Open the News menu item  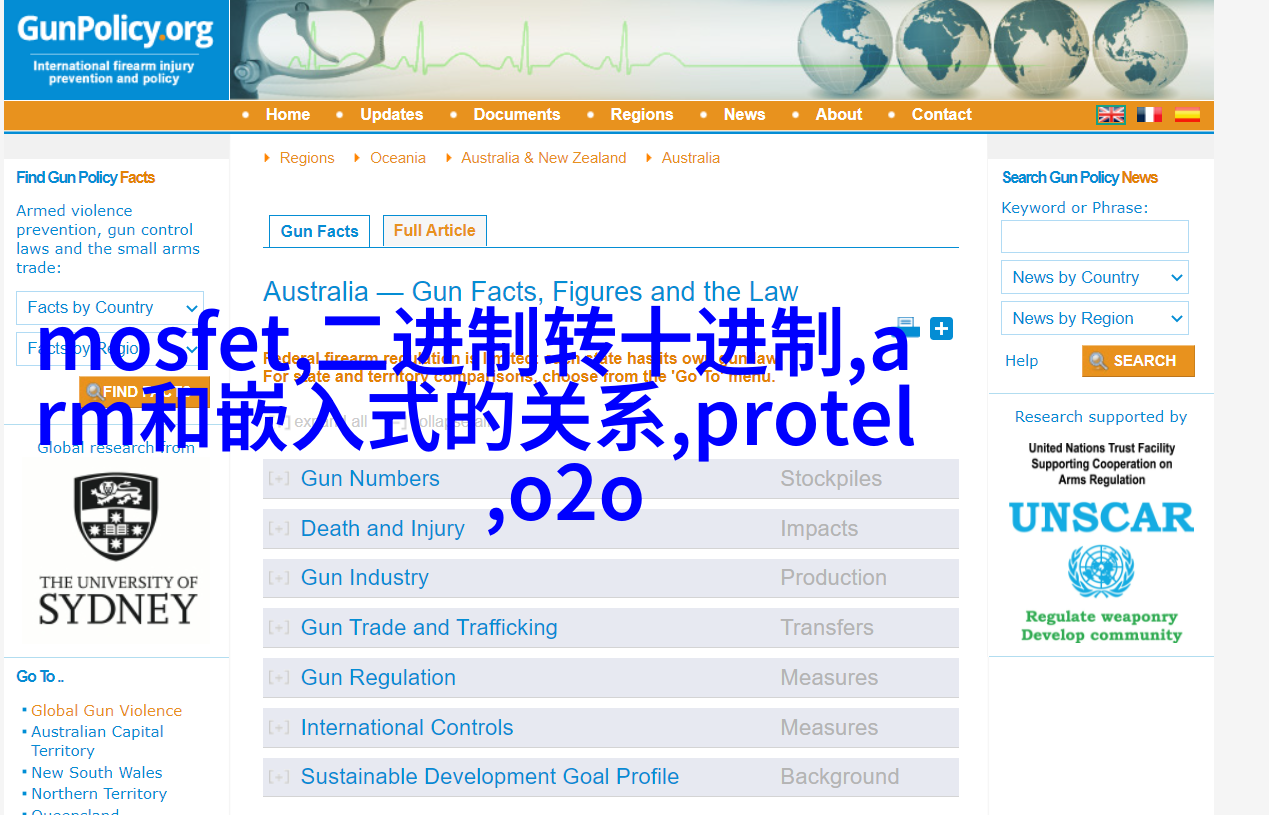[745, 115]
